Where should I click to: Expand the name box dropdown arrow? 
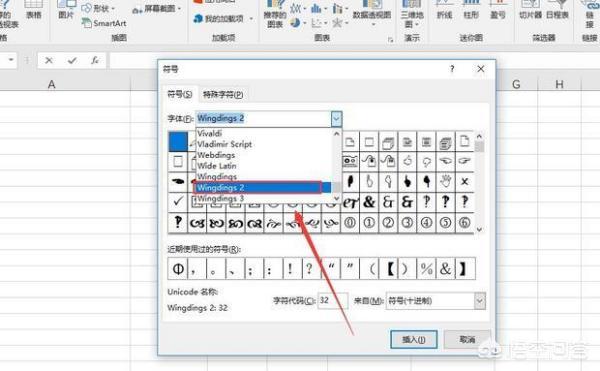(11, 60)
